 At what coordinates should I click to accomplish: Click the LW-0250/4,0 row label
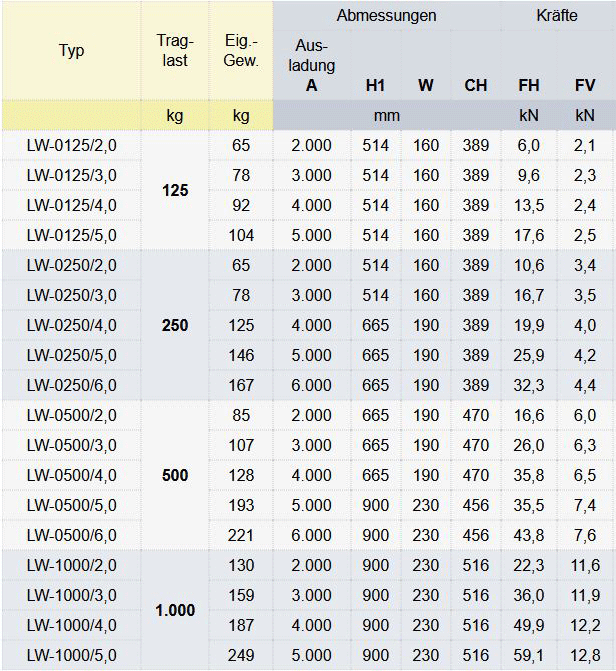[71, 326]
